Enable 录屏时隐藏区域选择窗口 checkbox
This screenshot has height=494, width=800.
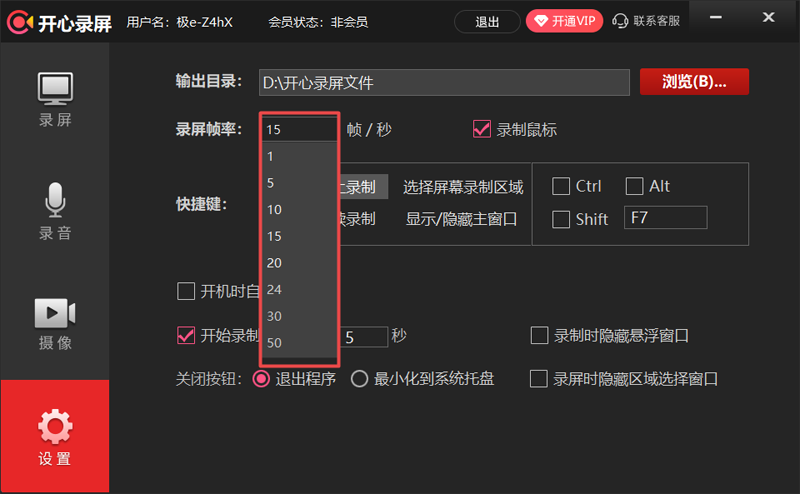tap(539, 379)
